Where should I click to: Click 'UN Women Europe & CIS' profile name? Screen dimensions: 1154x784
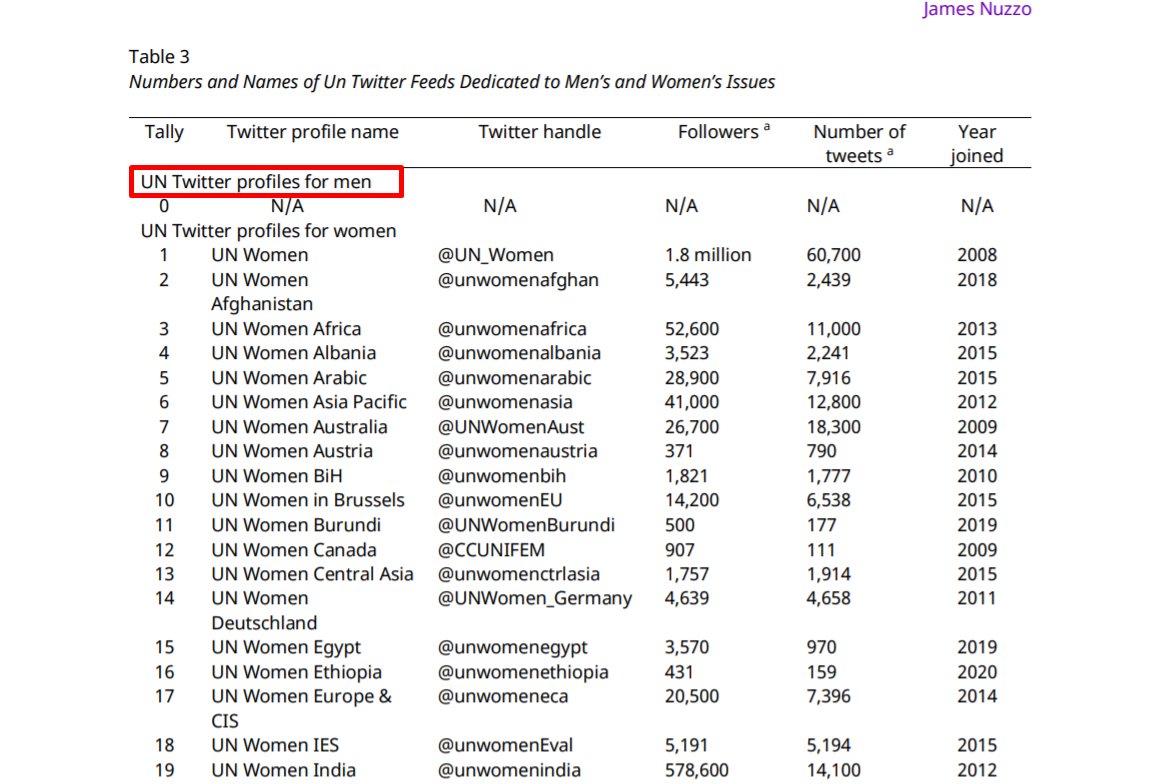click(302, 709)
